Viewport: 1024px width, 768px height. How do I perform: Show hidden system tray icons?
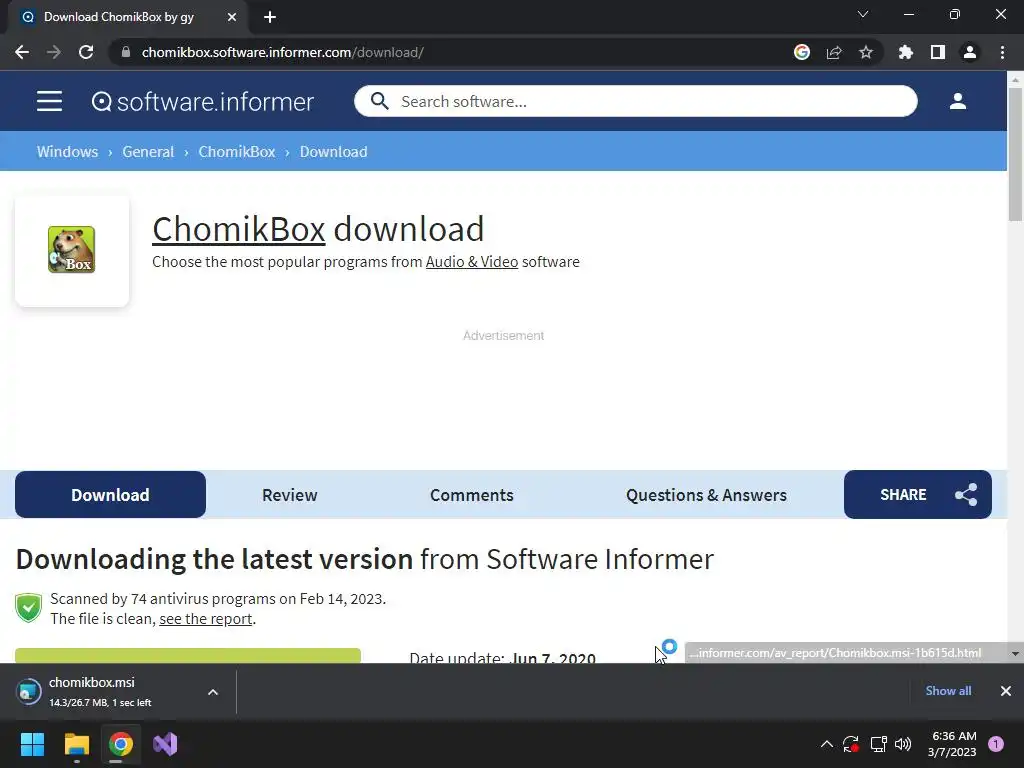827,744
